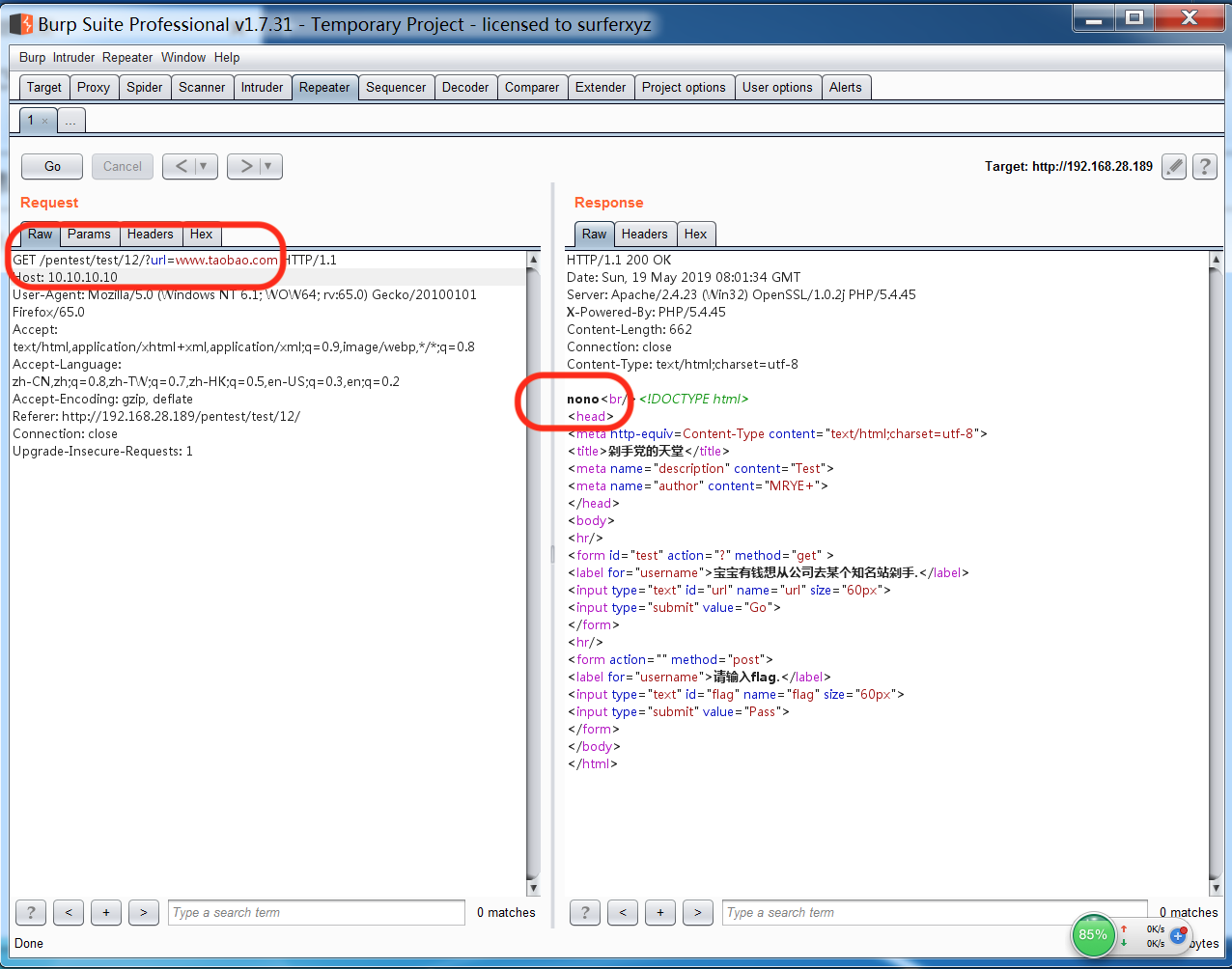1232x969 pixels.
Task: Select the response Raw tab
Action: tap(595, 234)
